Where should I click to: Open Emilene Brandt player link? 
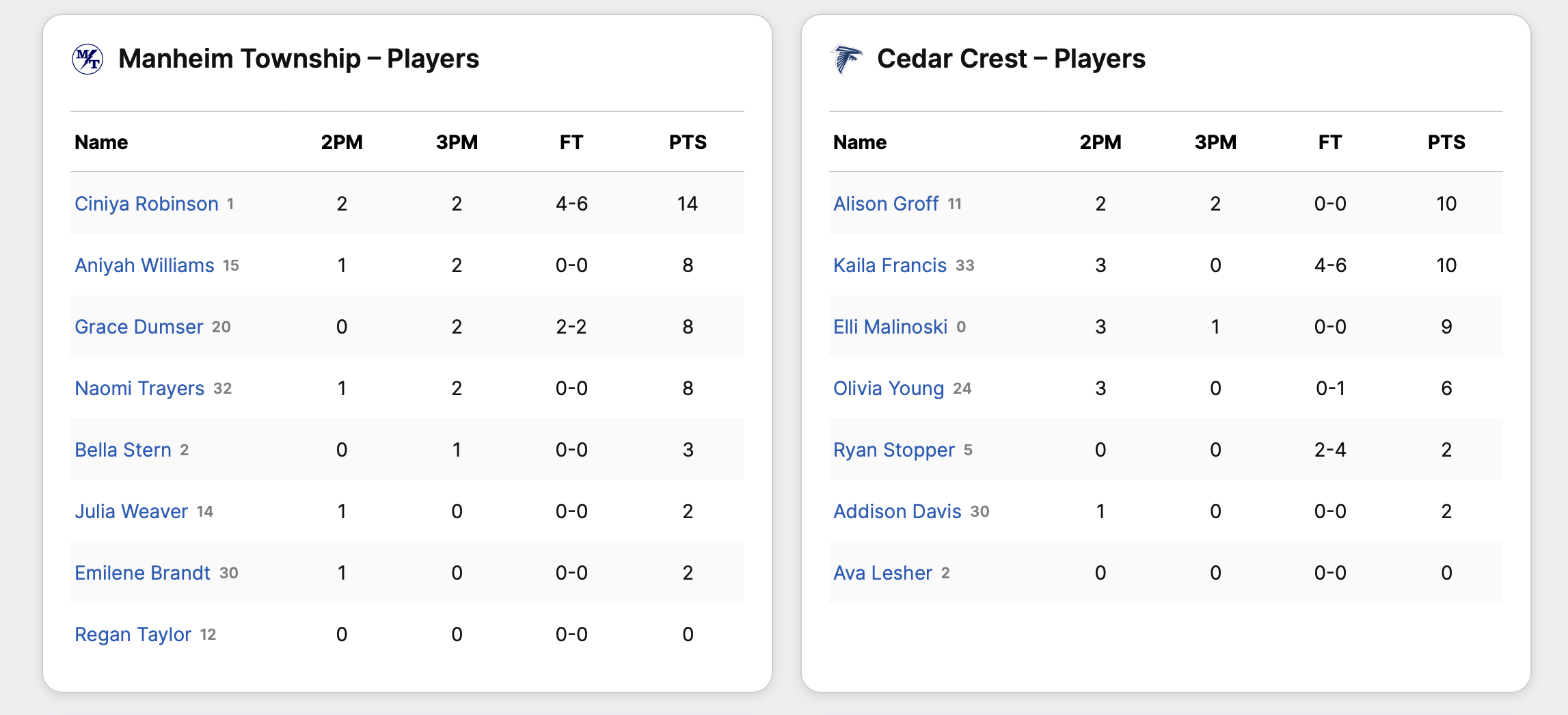coord(142,573)
